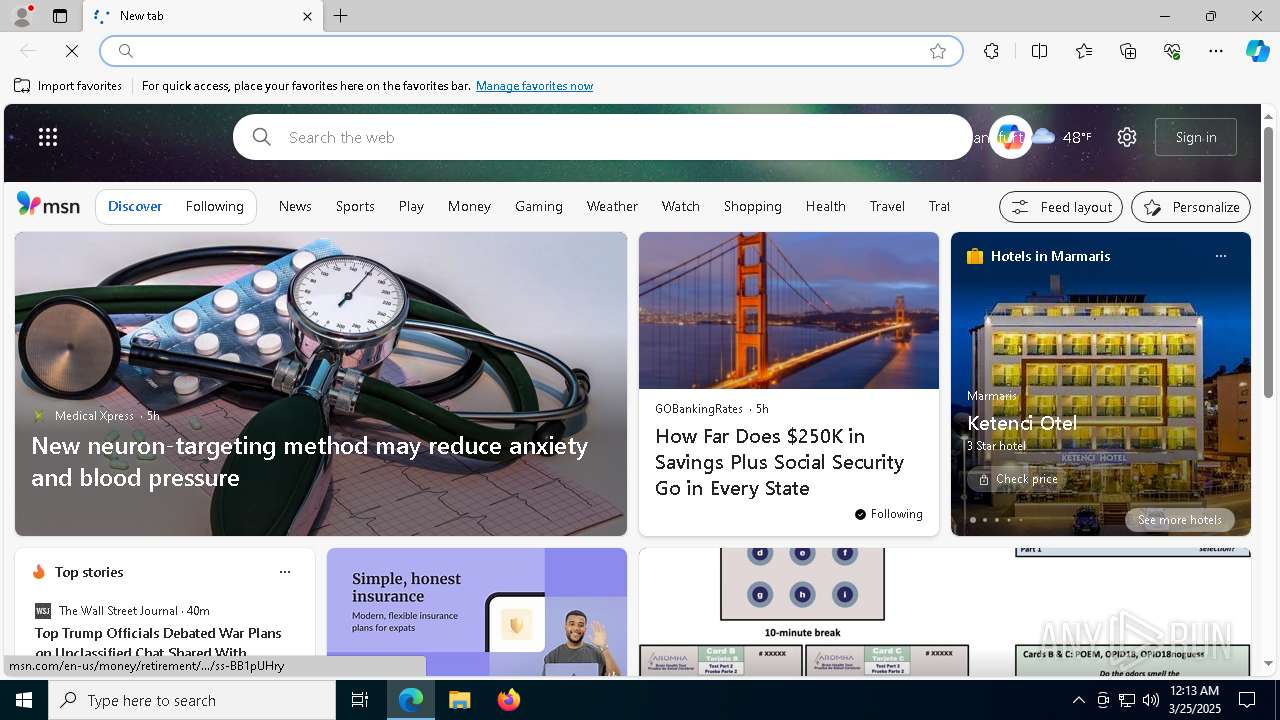Open network status icon in tray
1280x720 pixels.
[x=1127, y=700]
